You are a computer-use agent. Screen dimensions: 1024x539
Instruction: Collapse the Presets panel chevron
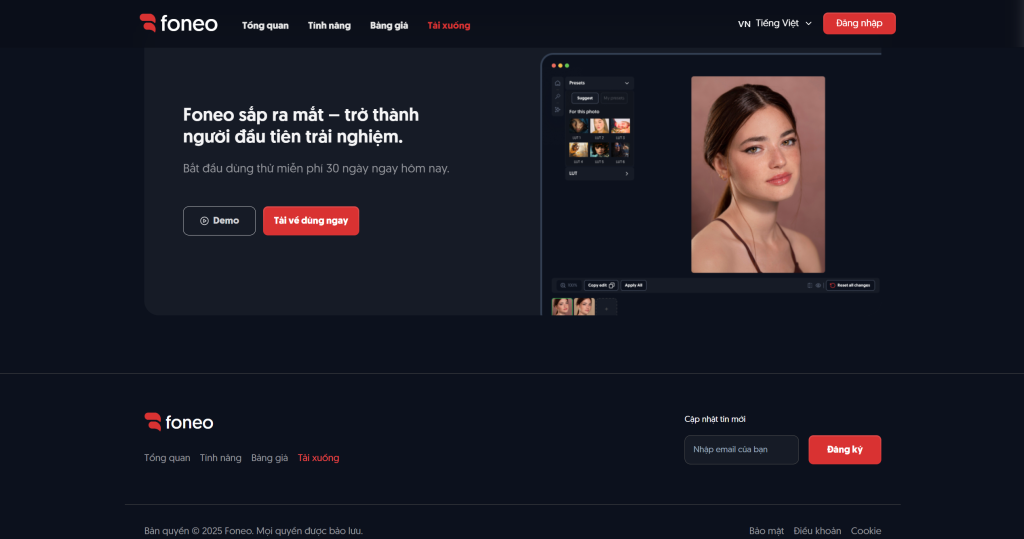[x=627, y=83]
